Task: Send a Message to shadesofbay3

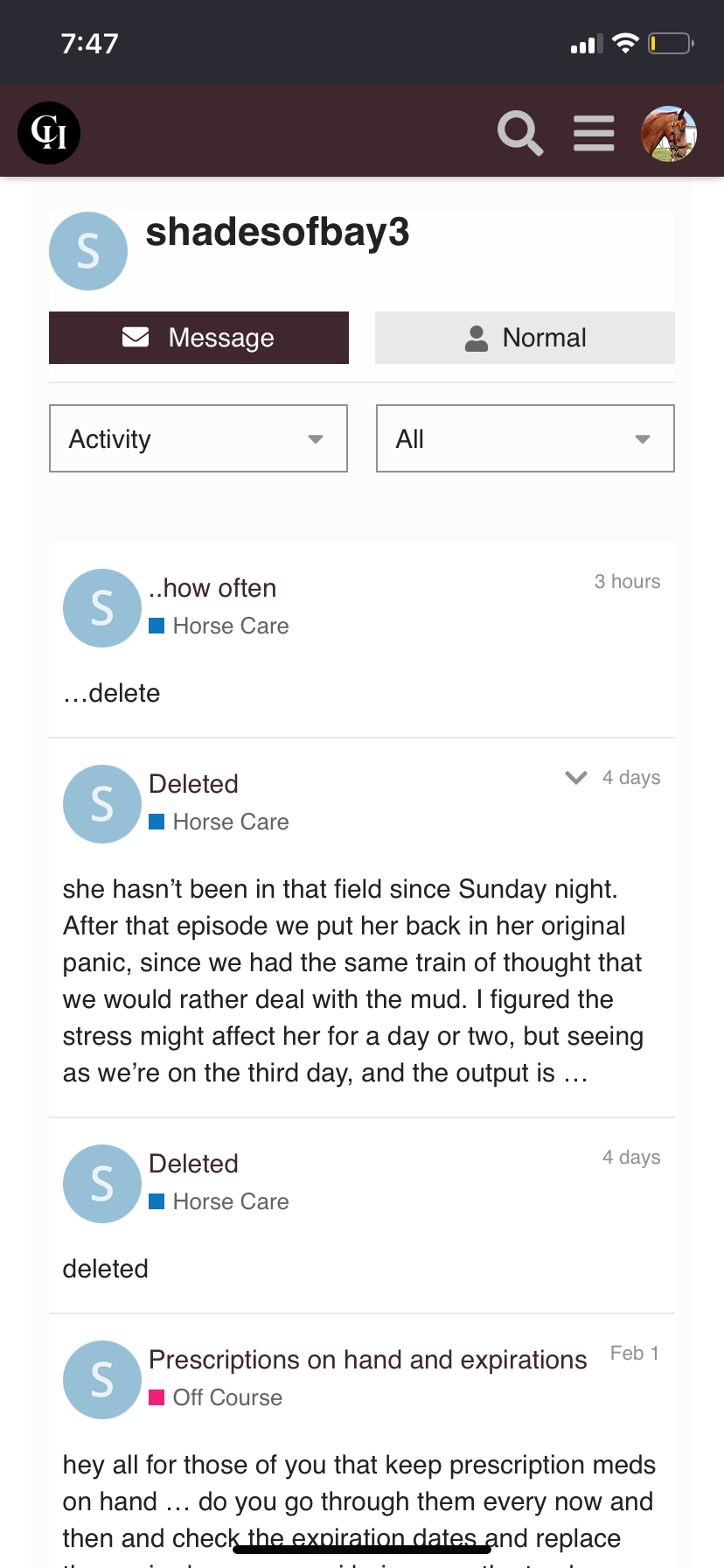Action: click(x=198, y=338)
